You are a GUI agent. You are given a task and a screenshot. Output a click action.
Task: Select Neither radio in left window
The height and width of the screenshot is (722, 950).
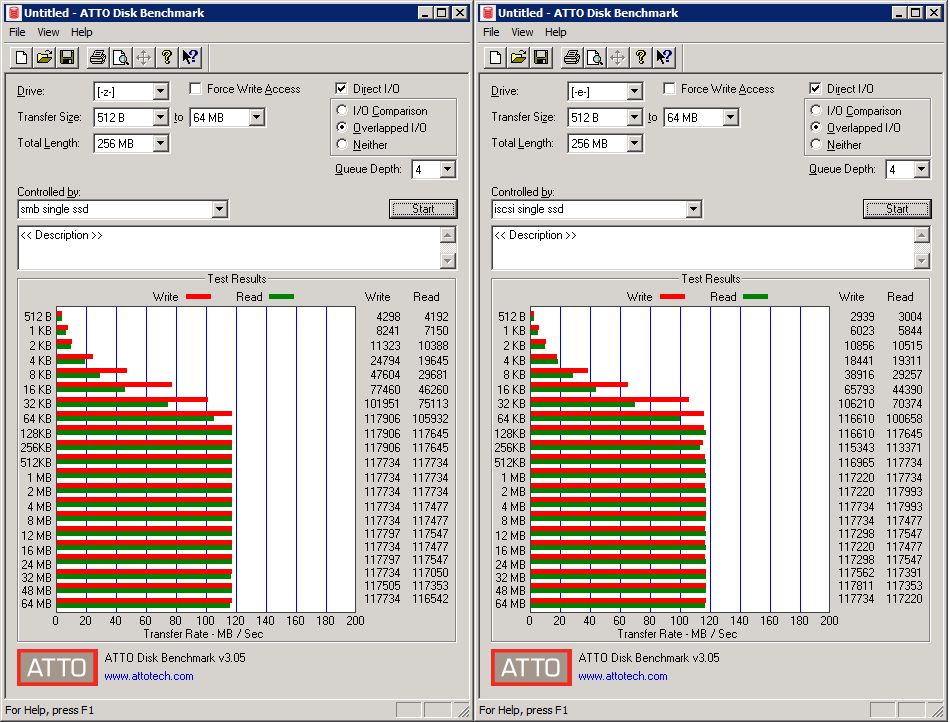point(342,144)
